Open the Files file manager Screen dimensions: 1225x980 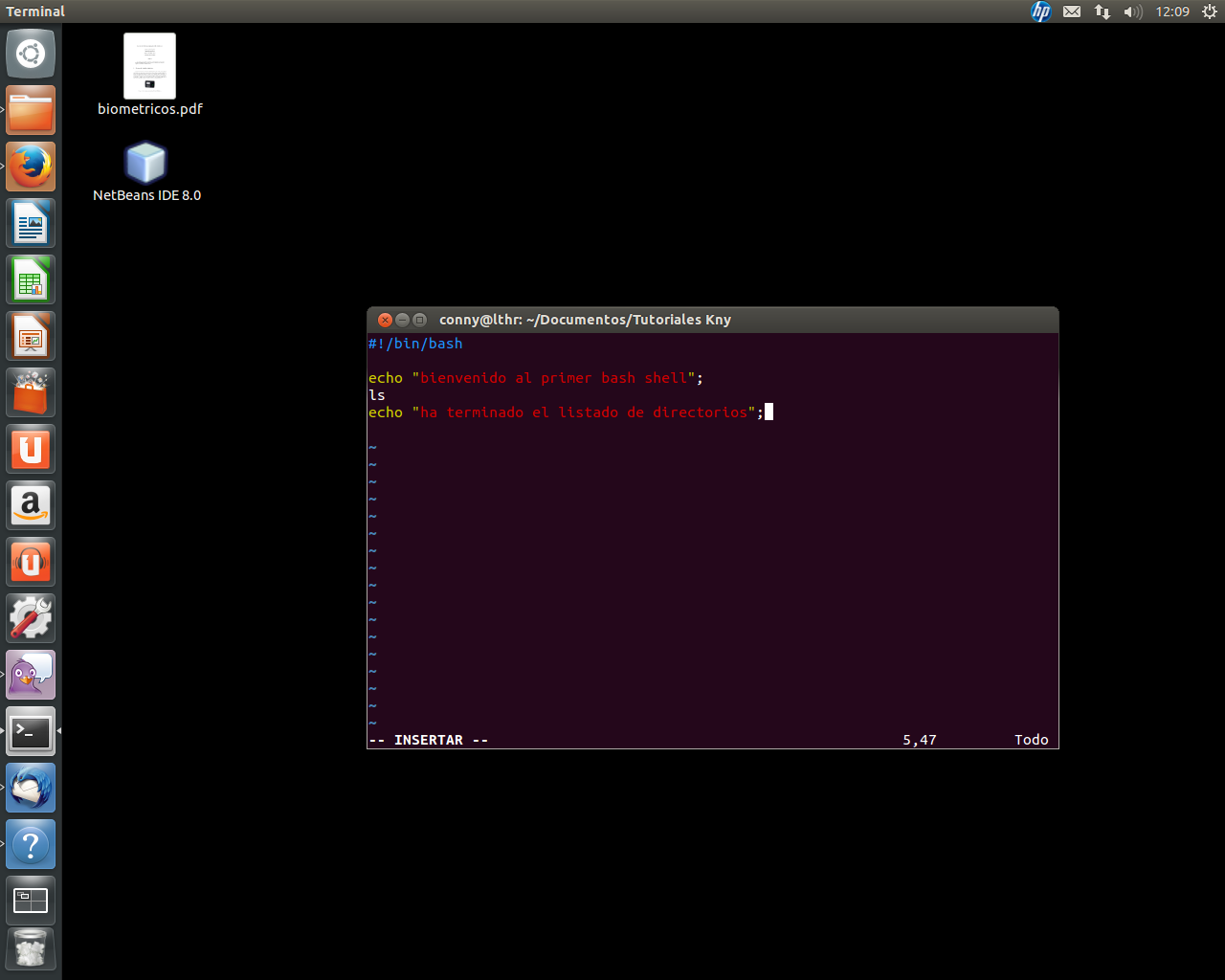click(x=31, y=110)
